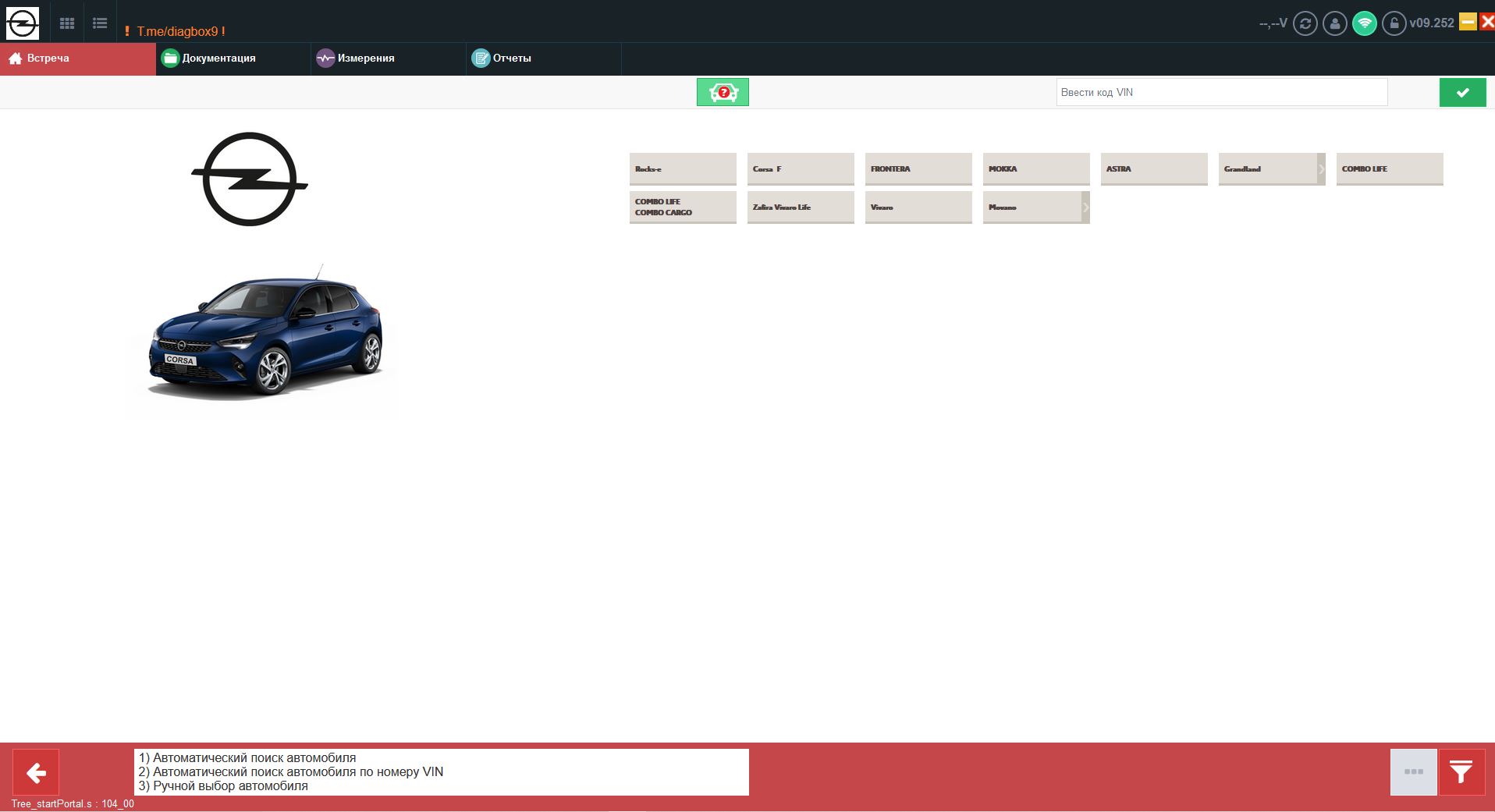
Task: Close the DiagBox window
Action: click(x=1487, y=22)
